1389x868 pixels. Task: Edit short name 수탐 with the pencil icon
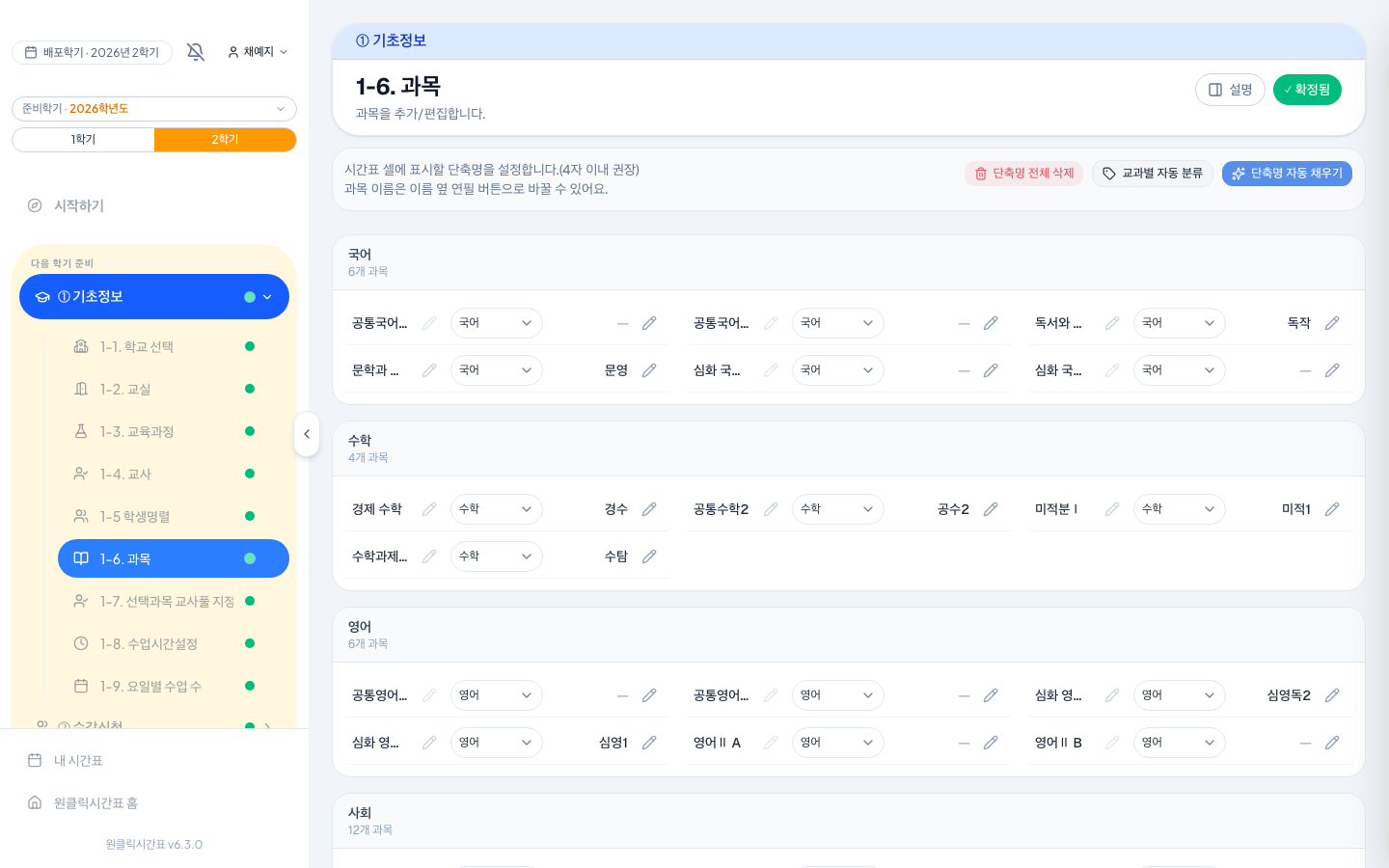pos(649,556)
